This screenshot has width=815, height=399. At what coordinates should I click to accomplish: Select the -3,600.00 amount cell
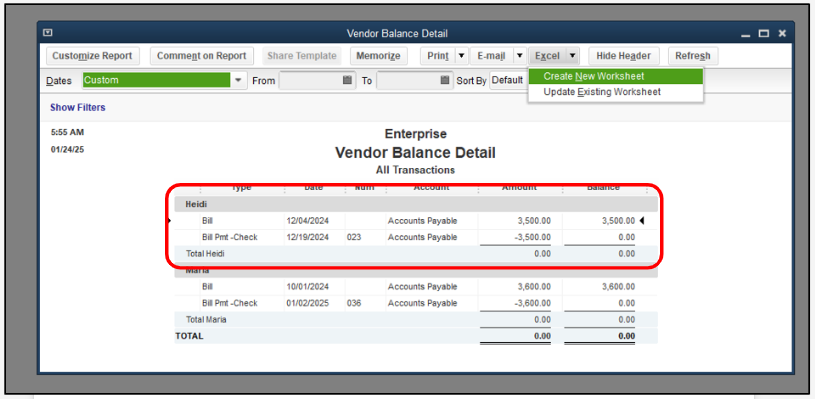click(533, 303)
